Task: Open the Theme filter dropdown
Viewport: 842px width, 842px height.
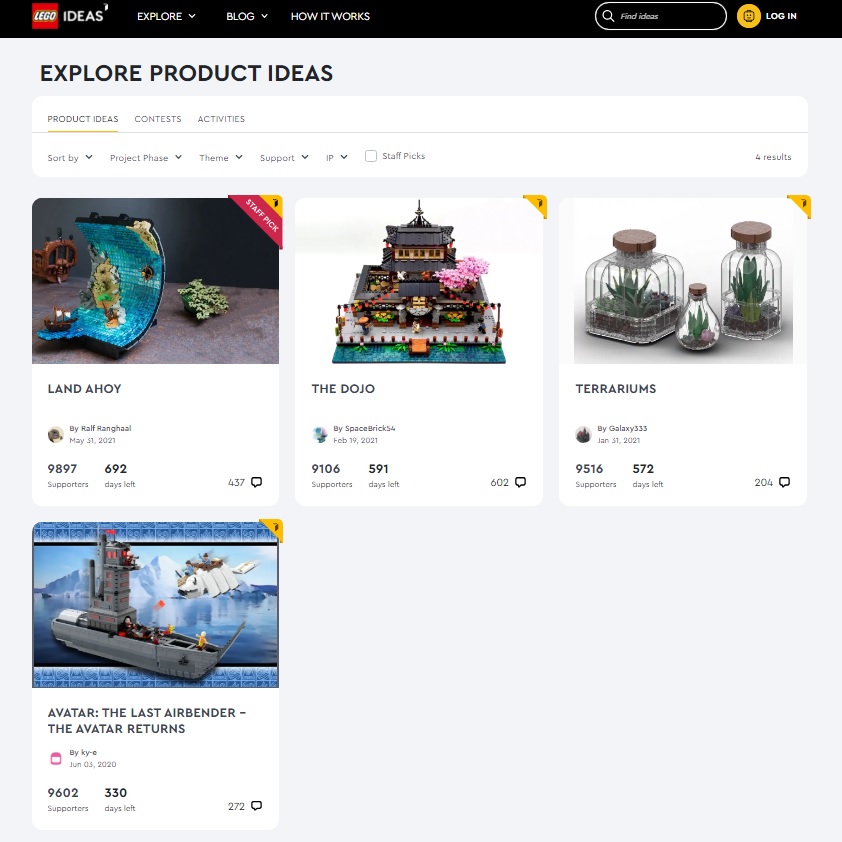Action: point(221,157)
